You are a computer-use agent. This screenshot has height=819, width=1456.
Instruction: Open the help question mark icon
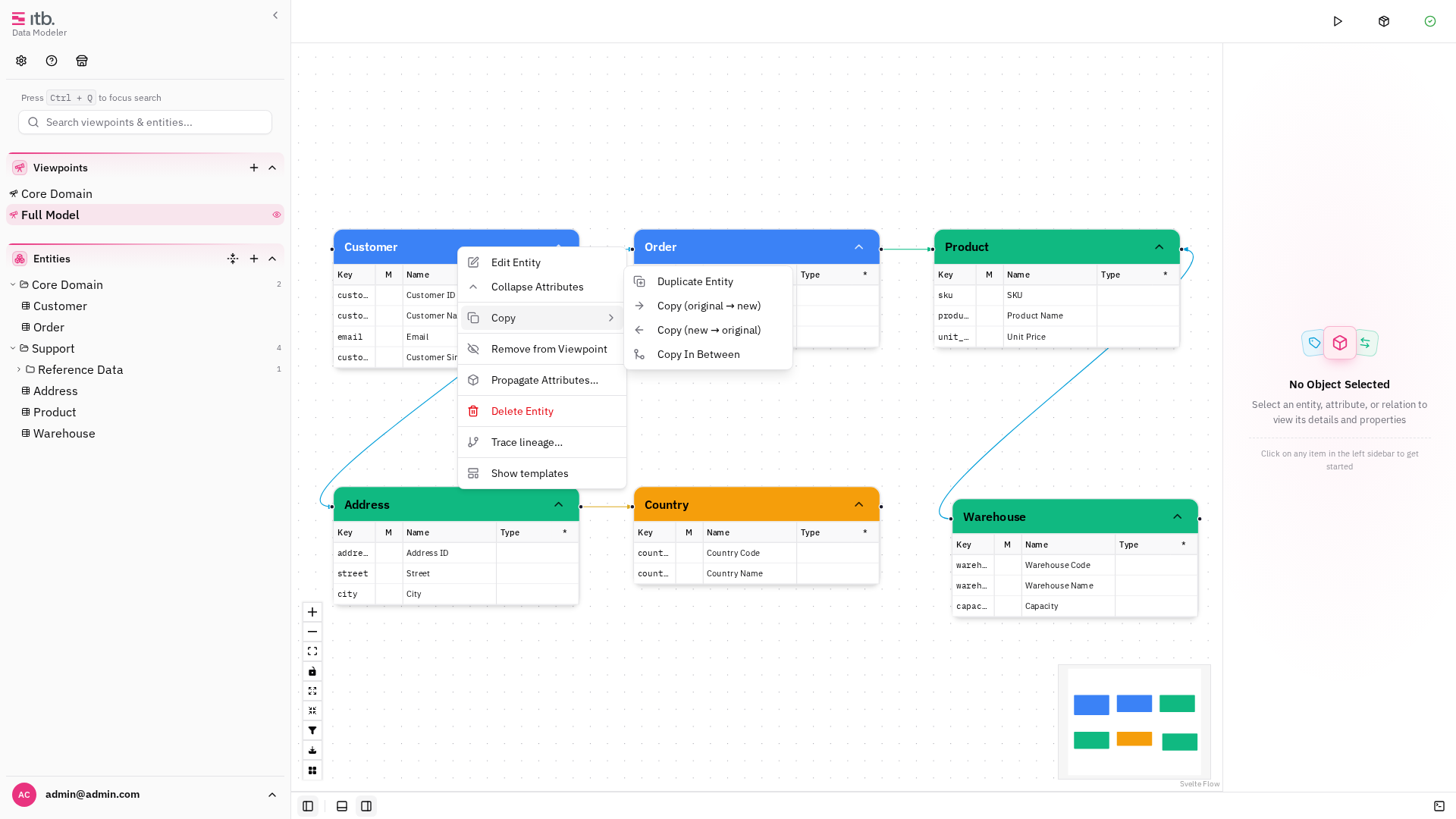tap(52, 61)
